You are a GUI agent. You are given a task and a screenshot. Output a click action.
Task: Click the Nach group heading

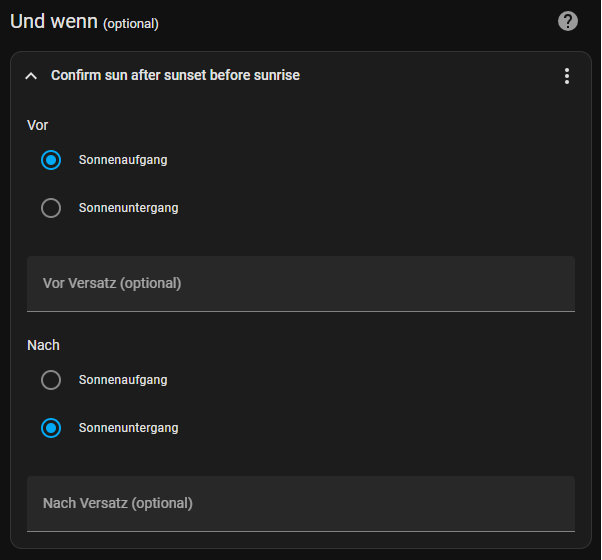pyautogui.click(x=43, y=345)
